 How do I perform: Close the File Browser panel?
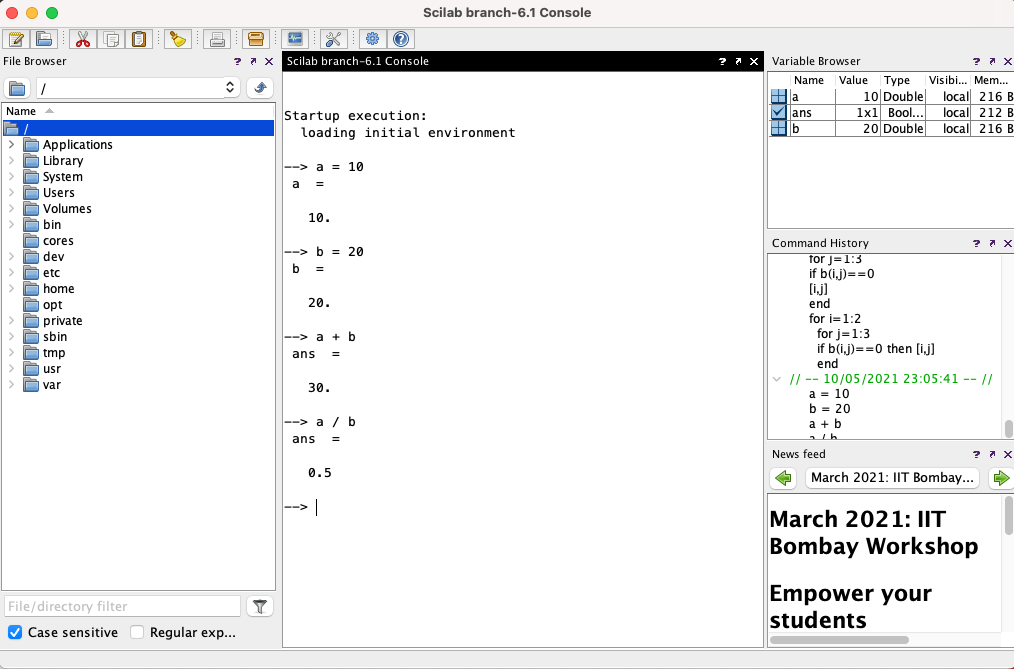click(269, 61)
